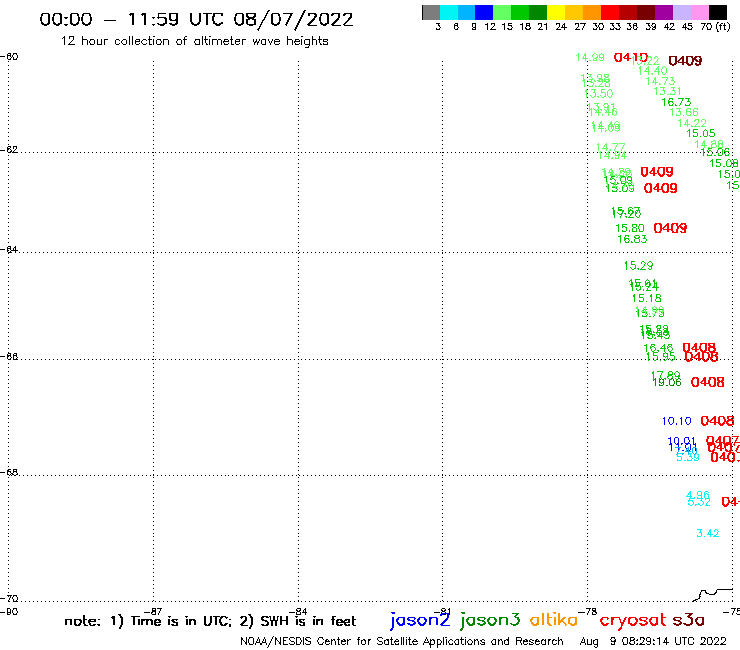Click the s3a satellite legend label

[689, 620]
